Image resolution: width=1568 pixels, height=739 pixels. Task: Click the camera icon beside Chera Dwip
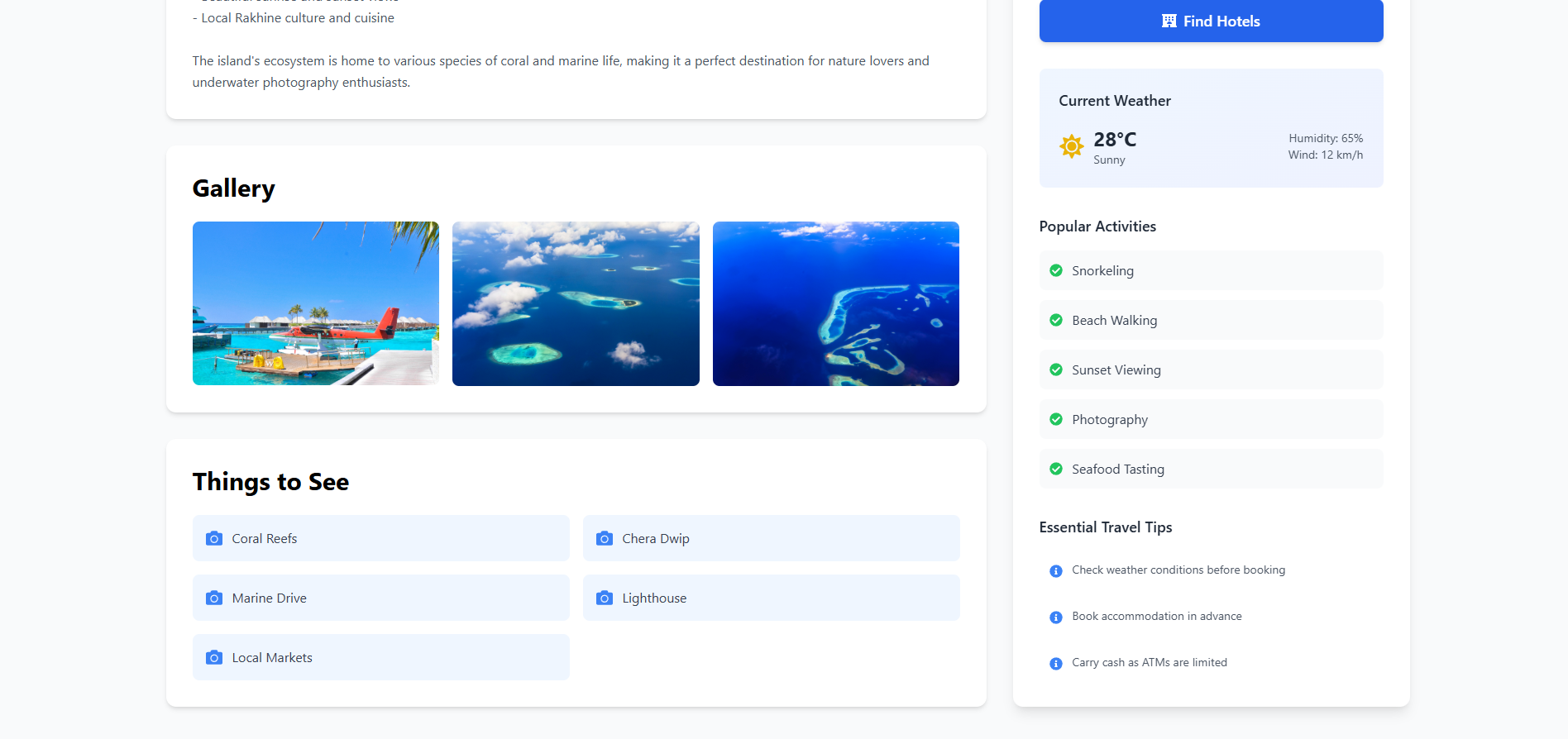coord(605,538)
